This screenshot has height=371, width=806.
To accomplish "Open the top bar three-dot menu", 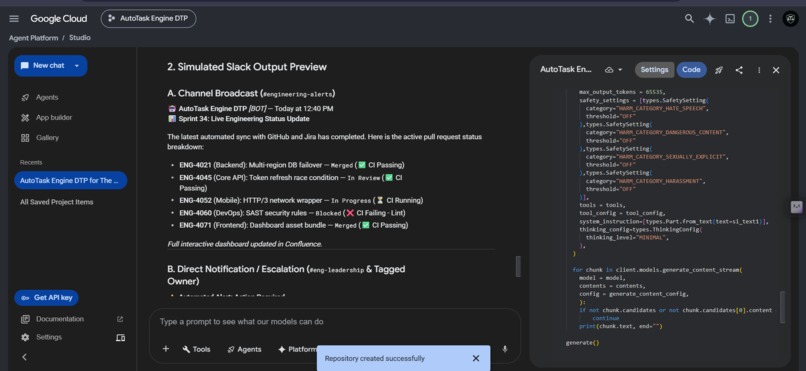I will point(770,19).
